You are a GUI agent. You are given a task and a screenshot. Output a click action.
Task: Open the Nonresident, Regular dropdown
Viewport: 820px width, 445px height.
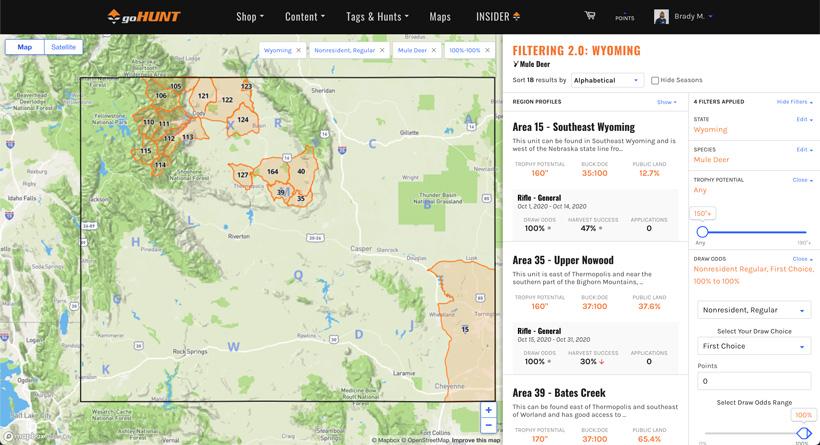pyautogui.click(x=754, y=310)
